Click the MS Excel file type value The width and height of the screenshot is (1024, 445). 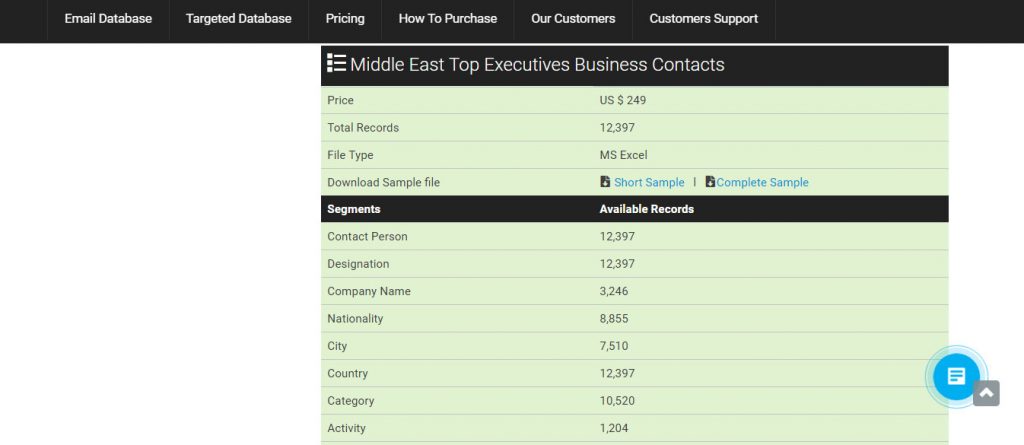pyautogui.click(x=623, y=155)
